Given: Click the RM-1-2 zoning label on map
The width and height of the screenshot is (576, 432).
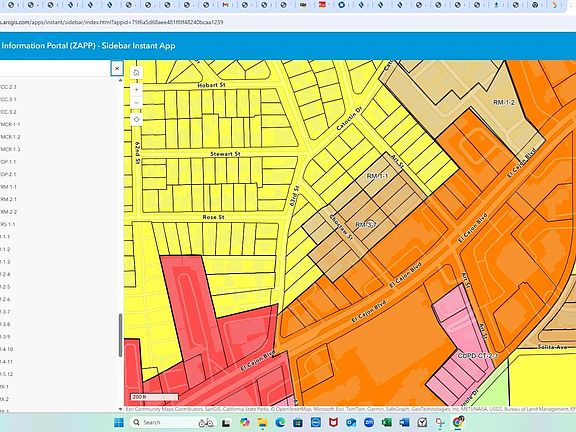Looking at the screenshot, I should coord(504,102).
